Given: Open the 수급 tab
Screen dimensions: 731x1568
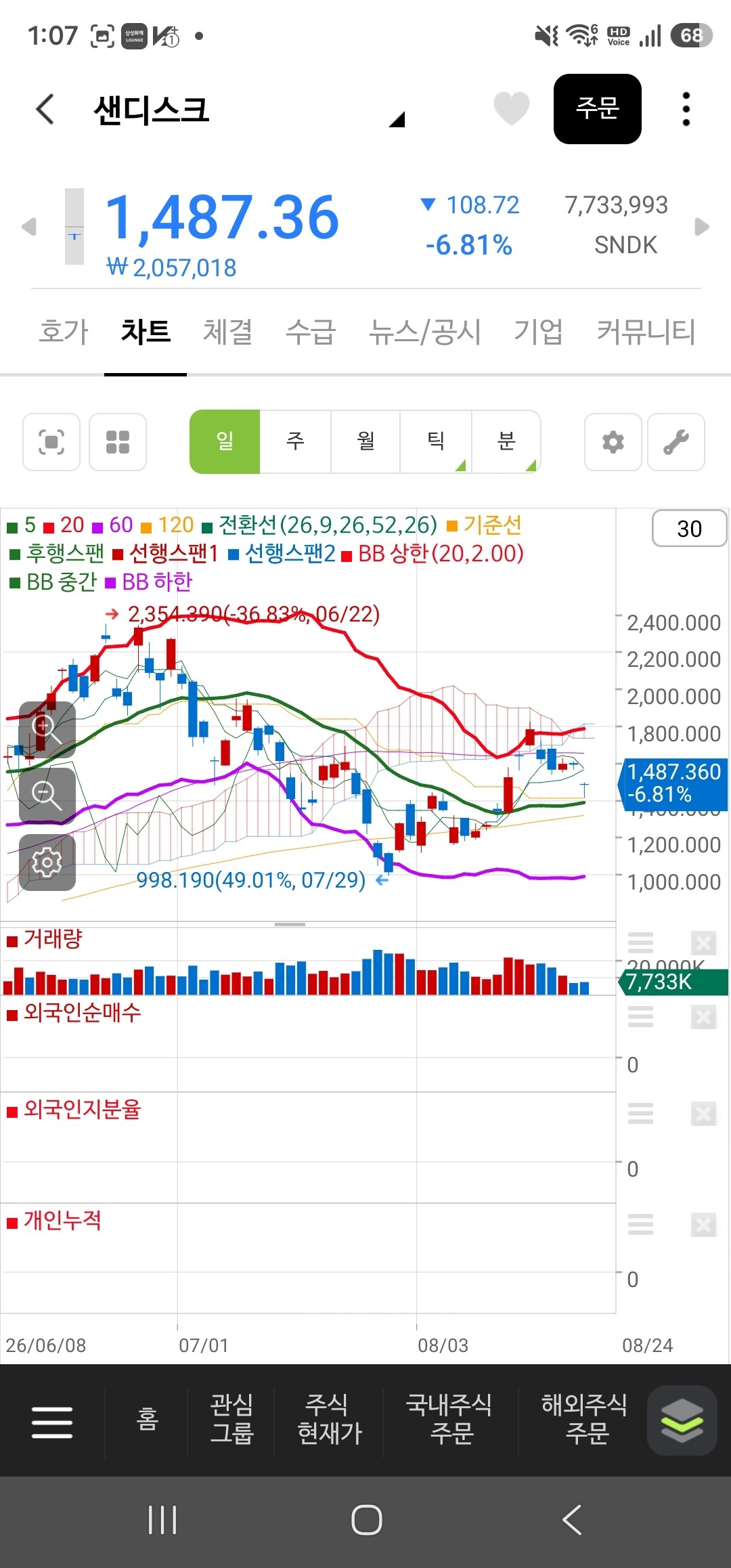Looking at the screenshot, I should pos(311,332).
